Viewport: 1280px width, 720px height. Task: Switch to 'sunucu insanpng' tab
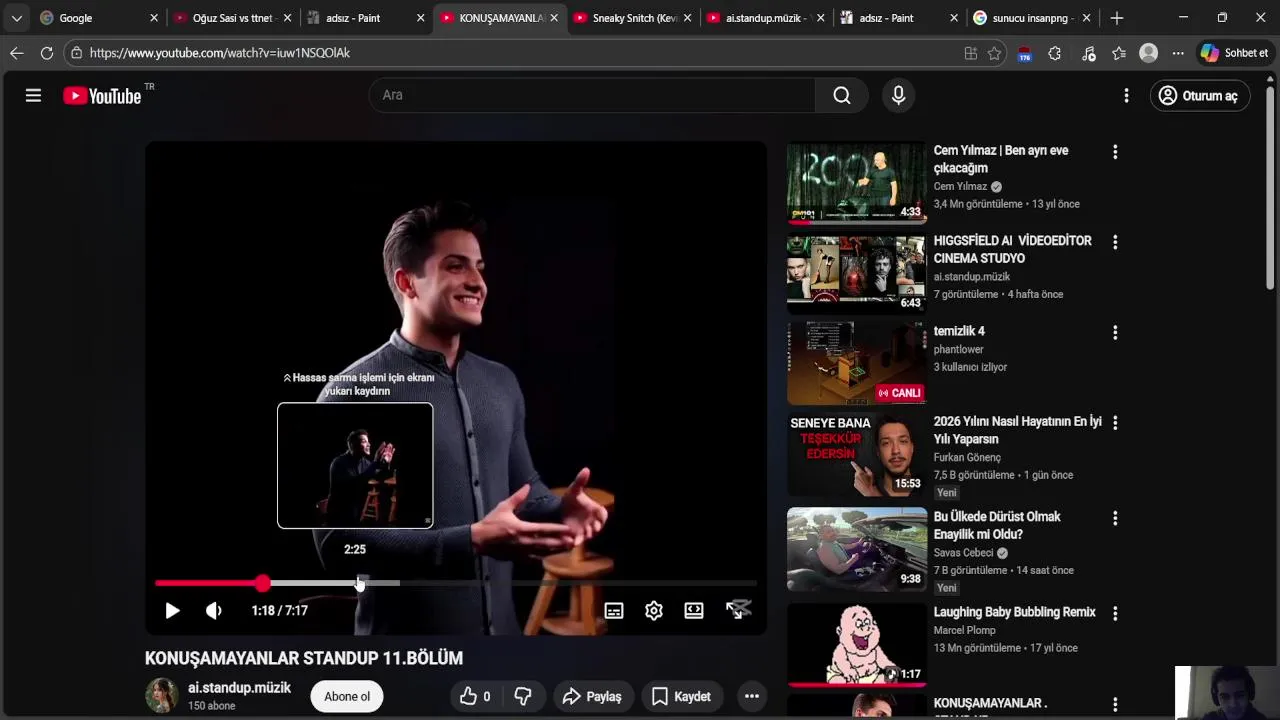(x=1033, y=18)
